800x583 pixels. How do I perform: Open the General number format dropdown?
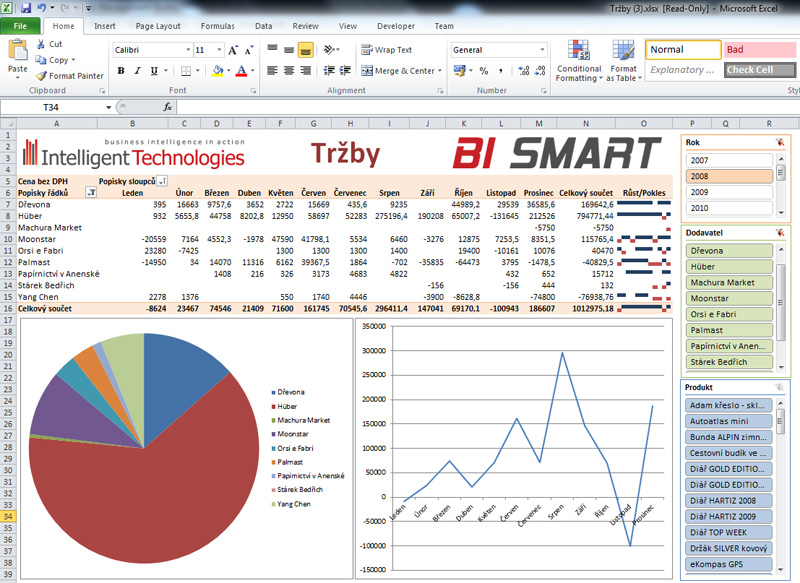point(542,50)
